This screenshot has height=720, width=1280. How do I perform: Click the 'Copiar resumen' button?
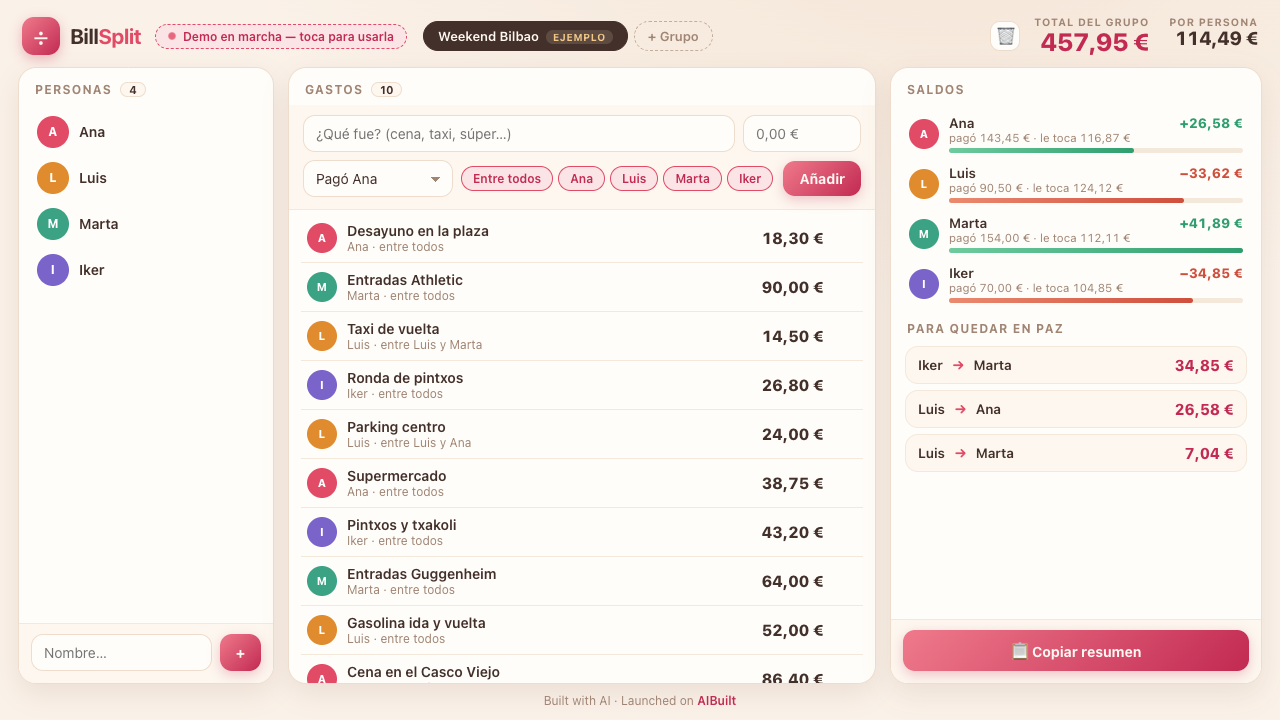[x=1076, y=651]
